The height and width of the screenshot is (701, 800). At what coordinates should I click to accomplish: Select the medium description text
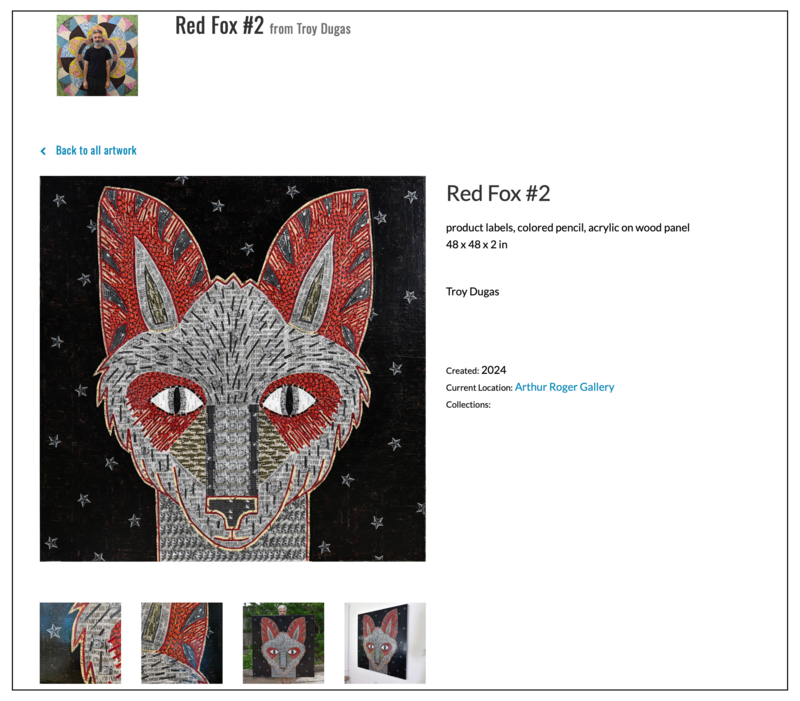pos(568,227)
